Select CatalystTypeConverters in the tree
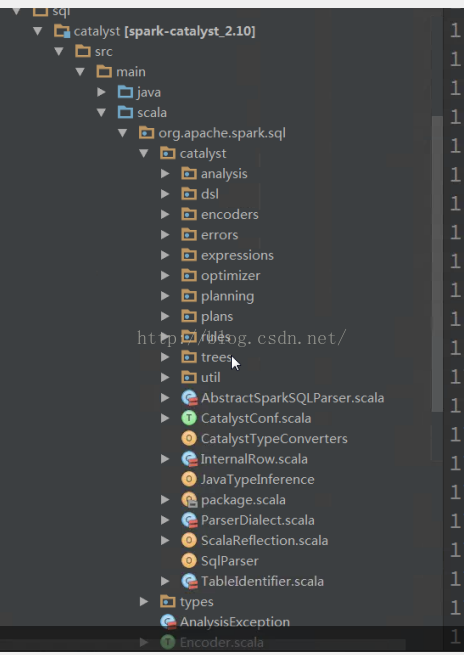The image size is (464, 655). [x=274, y=439]
